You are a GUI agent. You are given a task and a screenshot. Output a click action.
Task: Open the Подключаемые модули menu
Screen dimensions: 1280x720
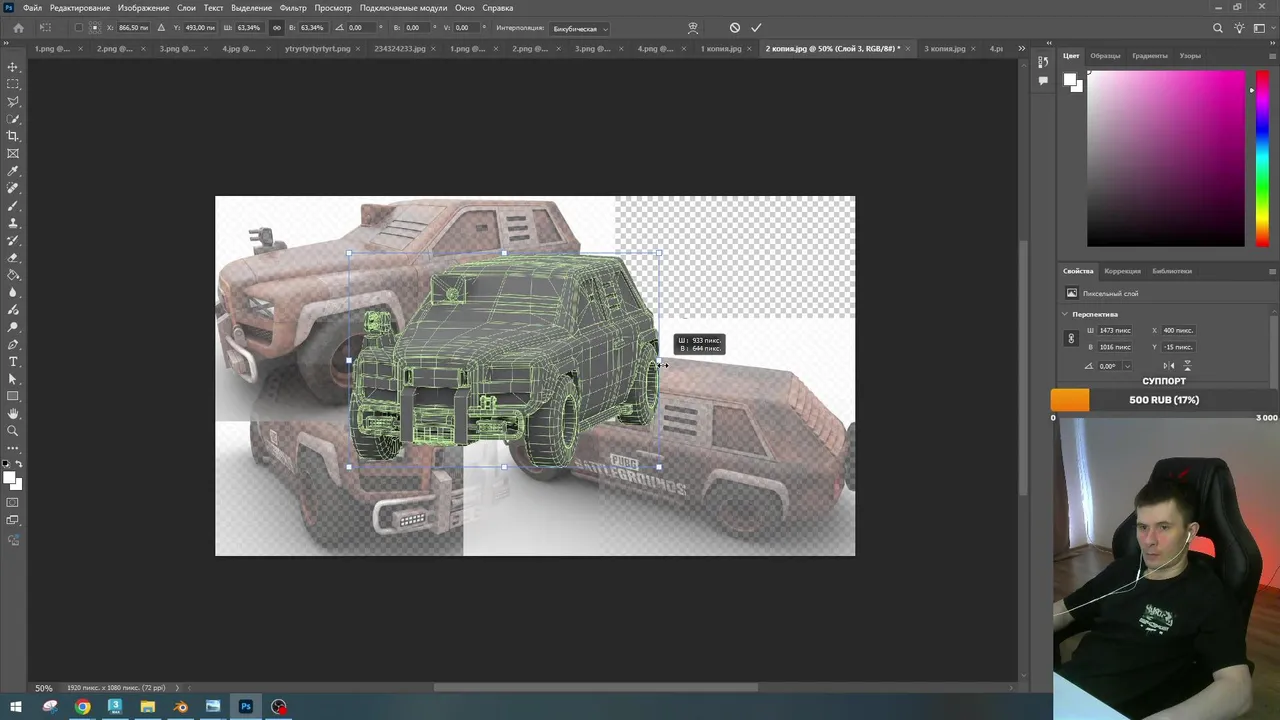pyautogui.click(x=403, y=8)
